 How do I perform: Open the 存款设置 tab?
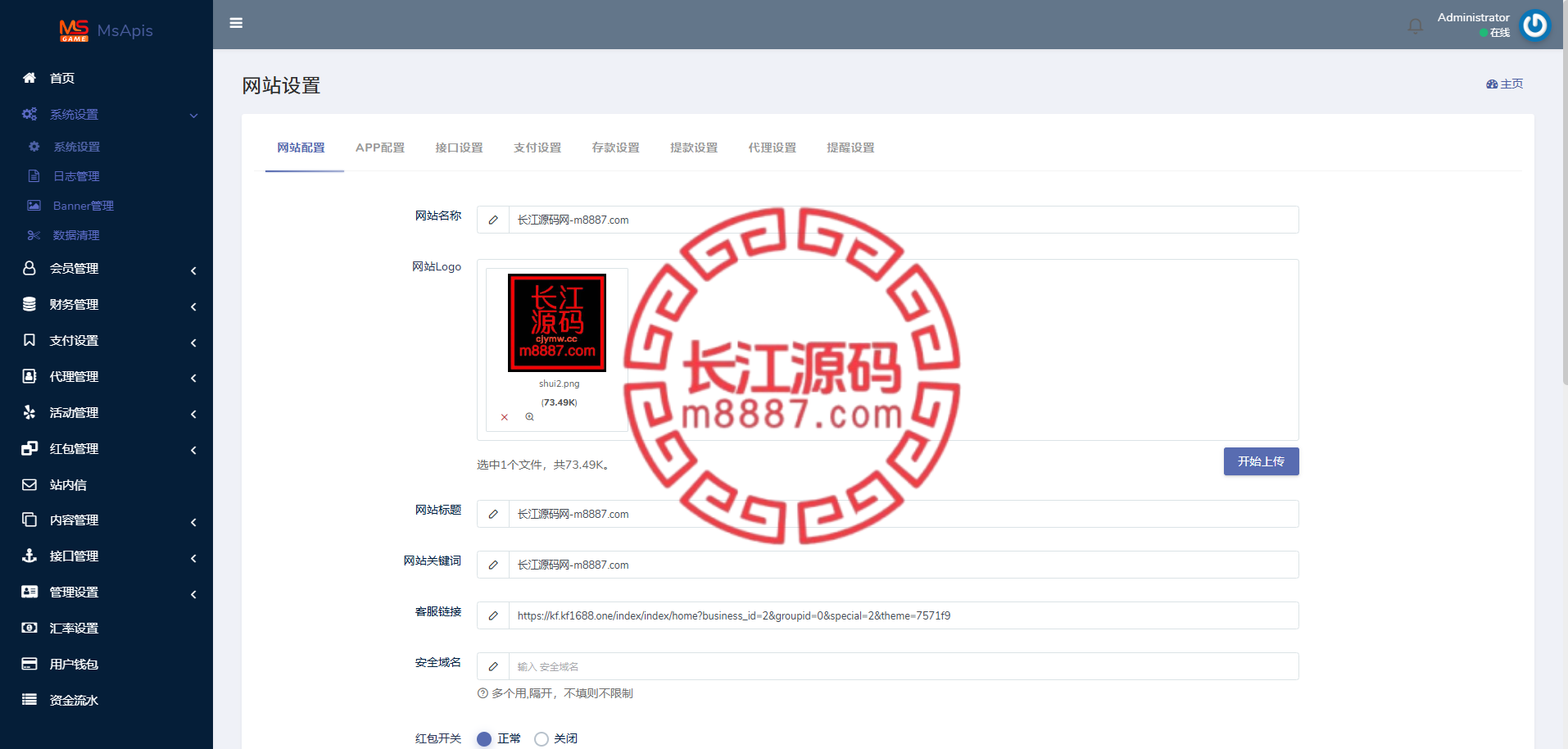coord(616,148)
